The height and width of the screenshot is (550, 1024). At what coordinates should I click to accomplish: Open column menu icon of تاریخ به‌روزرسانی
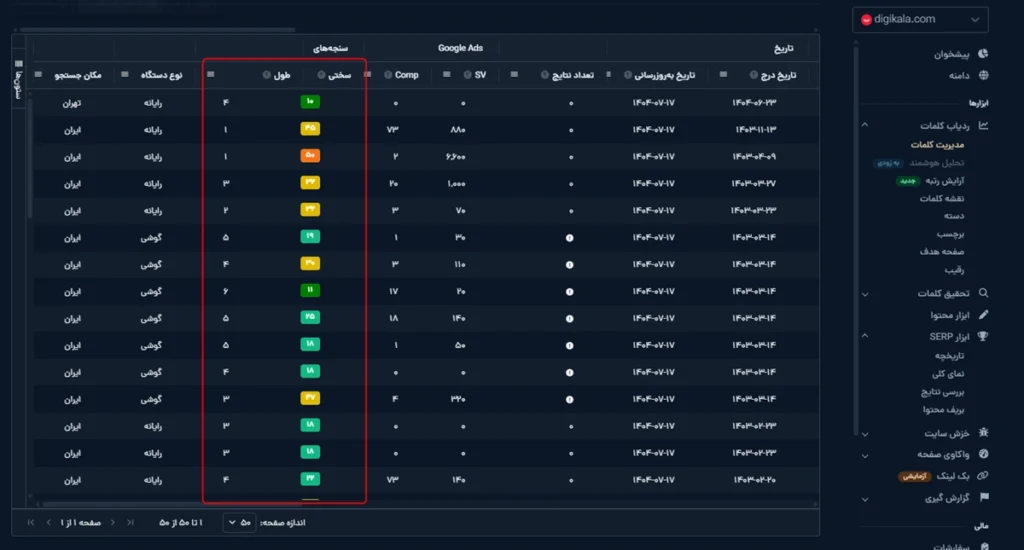point(609,74)
